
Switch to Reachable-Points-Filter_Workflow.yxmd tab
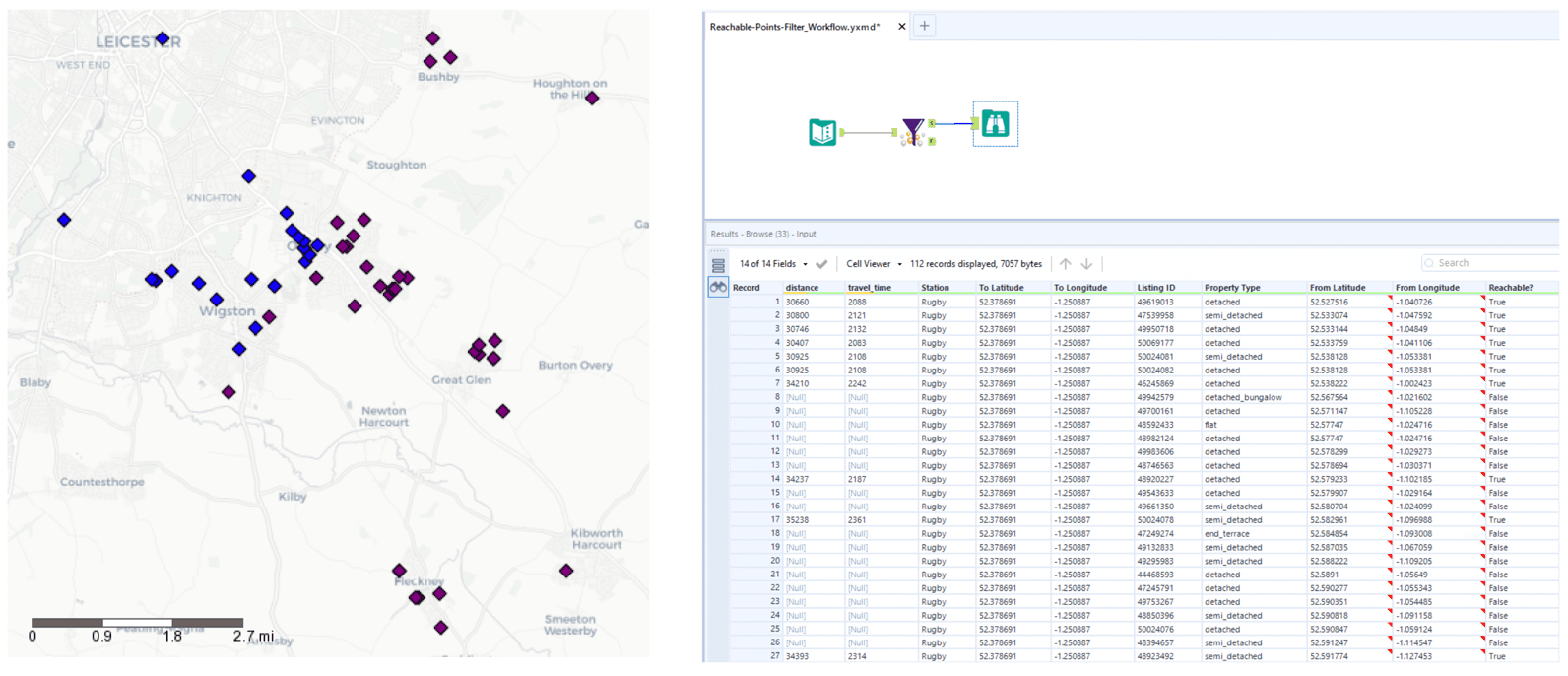[794, 27]
